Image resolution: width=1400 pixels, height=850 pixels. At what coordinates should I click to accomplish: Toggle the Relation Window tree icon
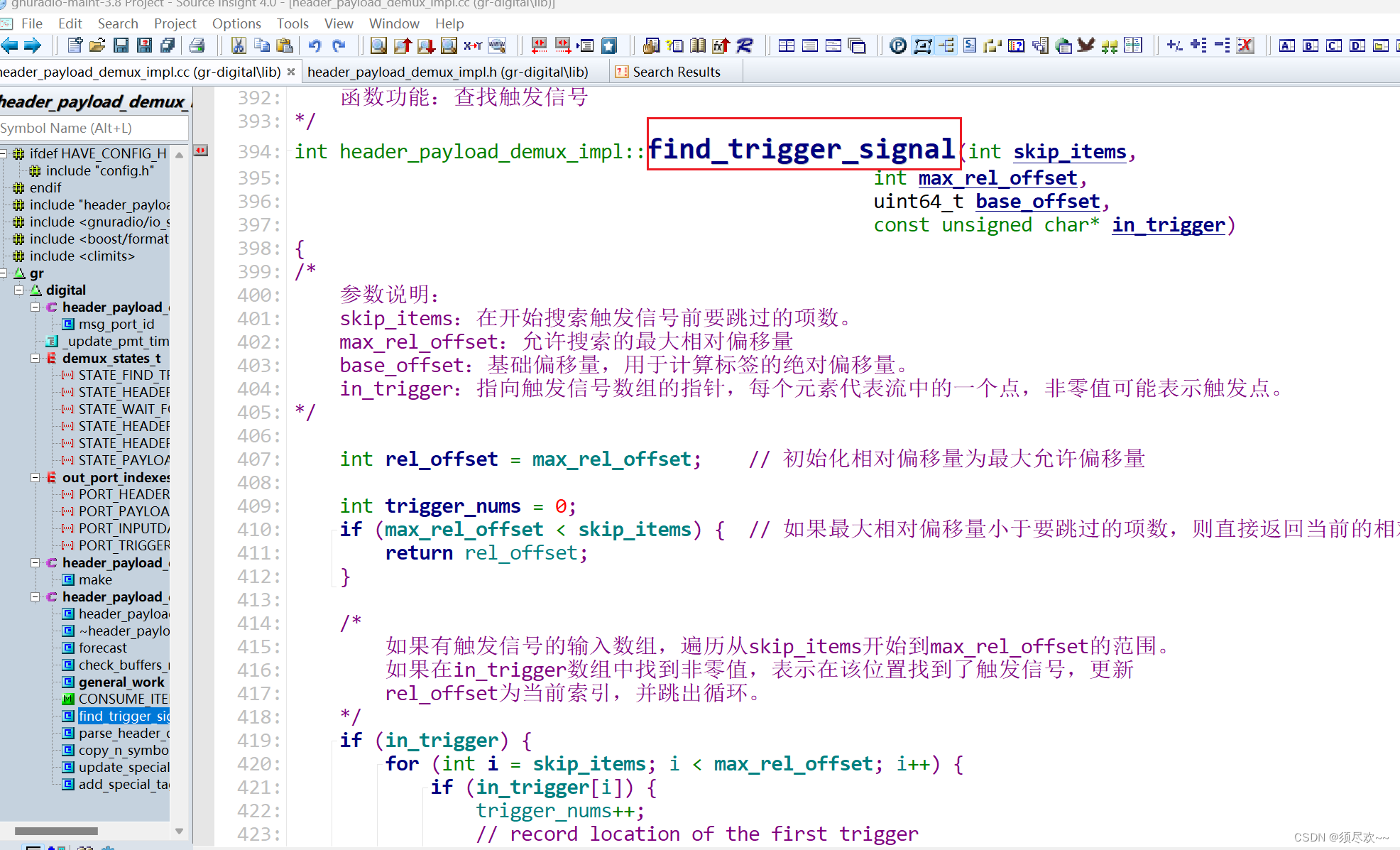pos(946,46)
